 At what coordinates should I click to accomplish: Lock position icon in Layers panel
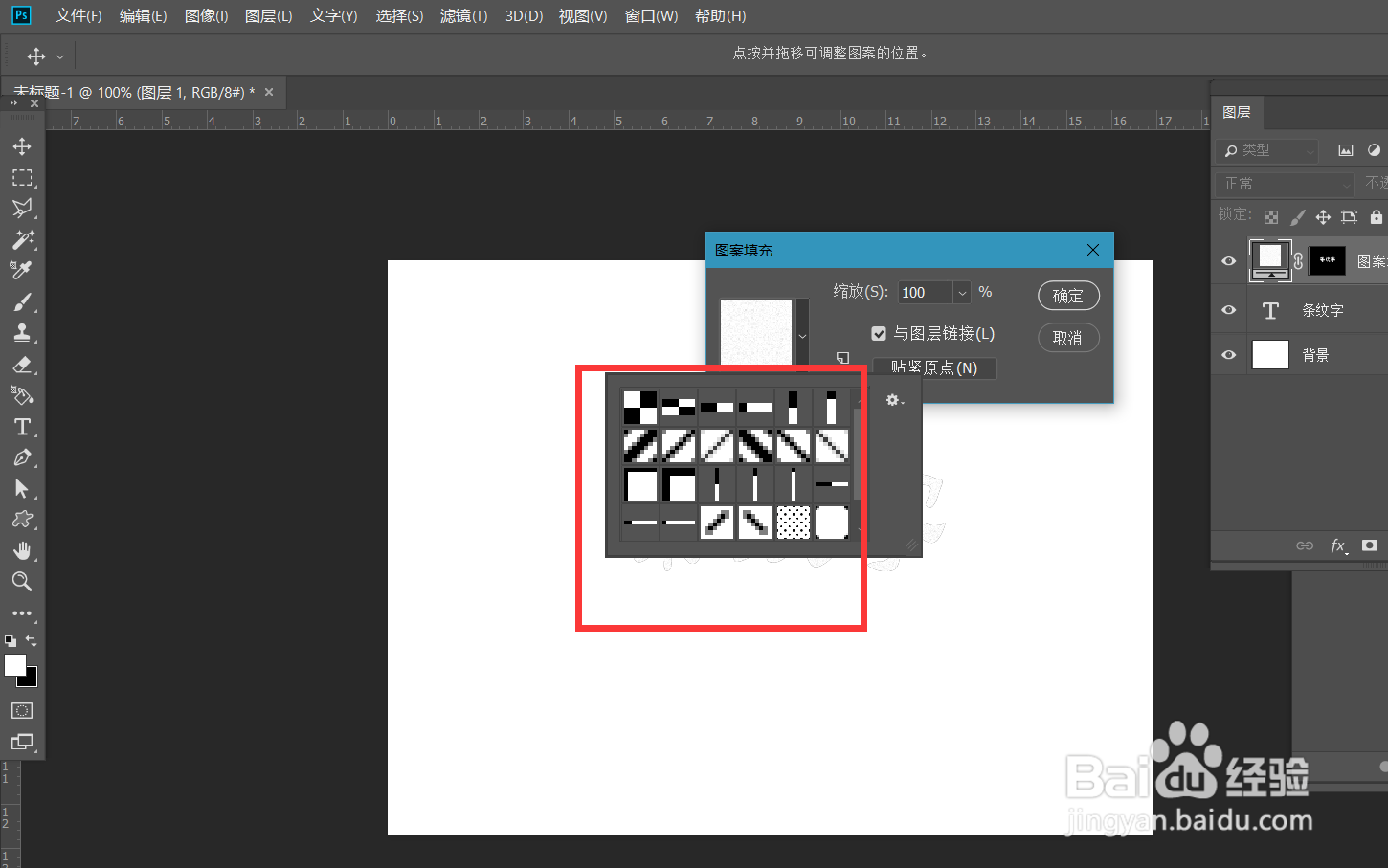[x=1323, y=217]
